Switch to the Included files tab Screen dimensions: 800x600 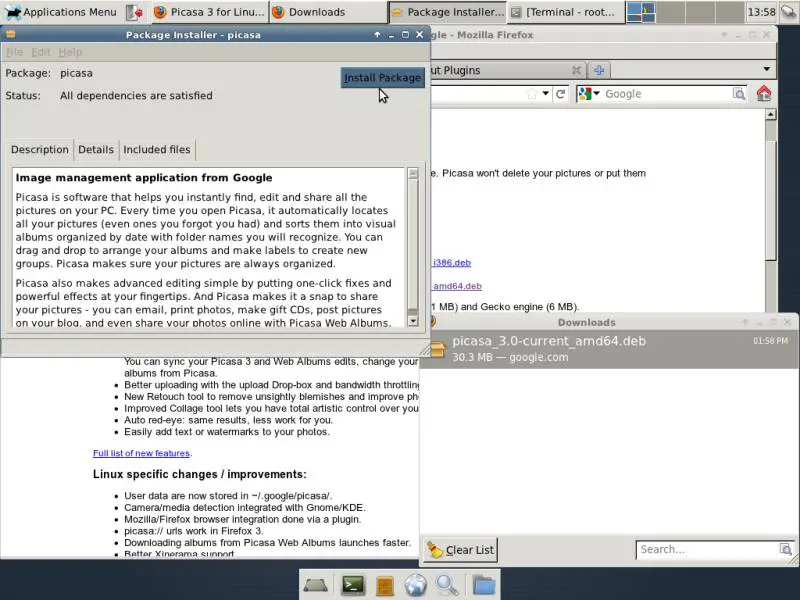point(157,149)
